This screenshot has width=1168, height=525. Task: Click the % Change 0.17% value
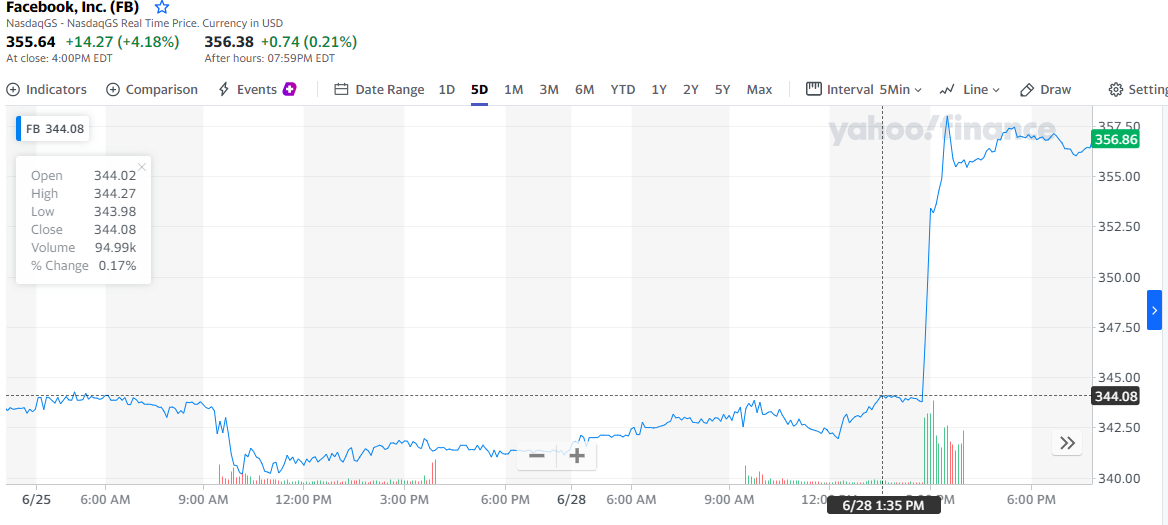(118, 265)
